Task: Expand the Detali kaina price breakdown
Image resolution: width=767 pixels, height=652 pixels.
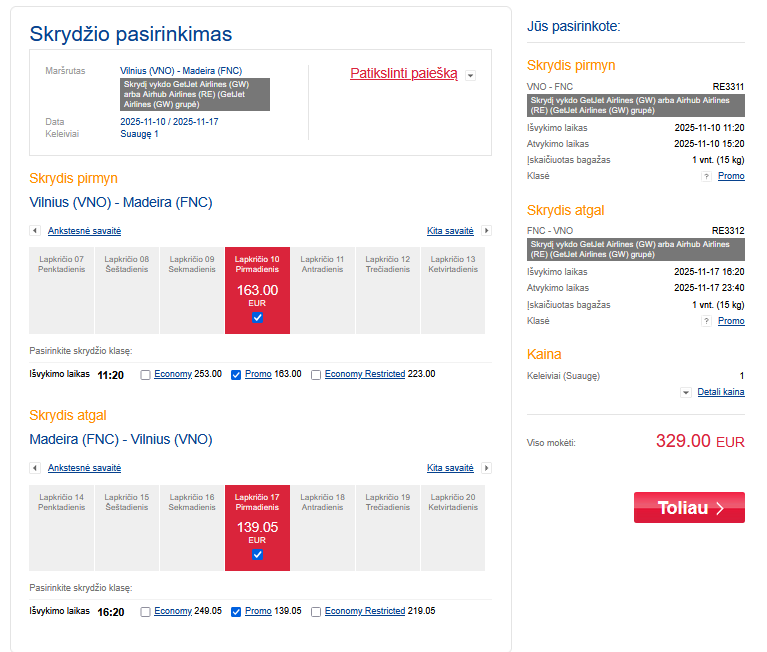Action: click(720, 392)
